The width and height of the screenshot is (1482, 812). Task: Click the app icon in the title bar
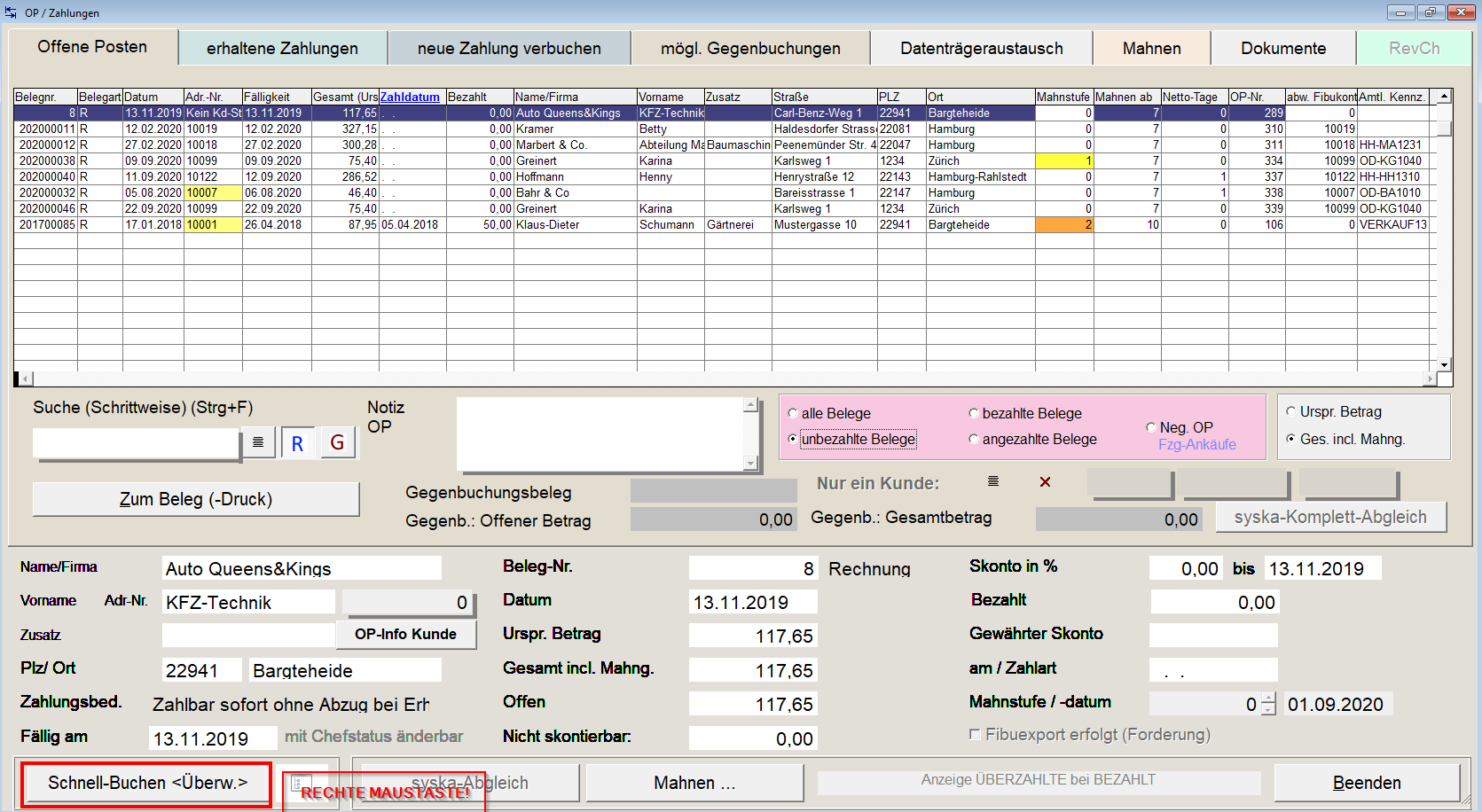click(x=11, y=12)
